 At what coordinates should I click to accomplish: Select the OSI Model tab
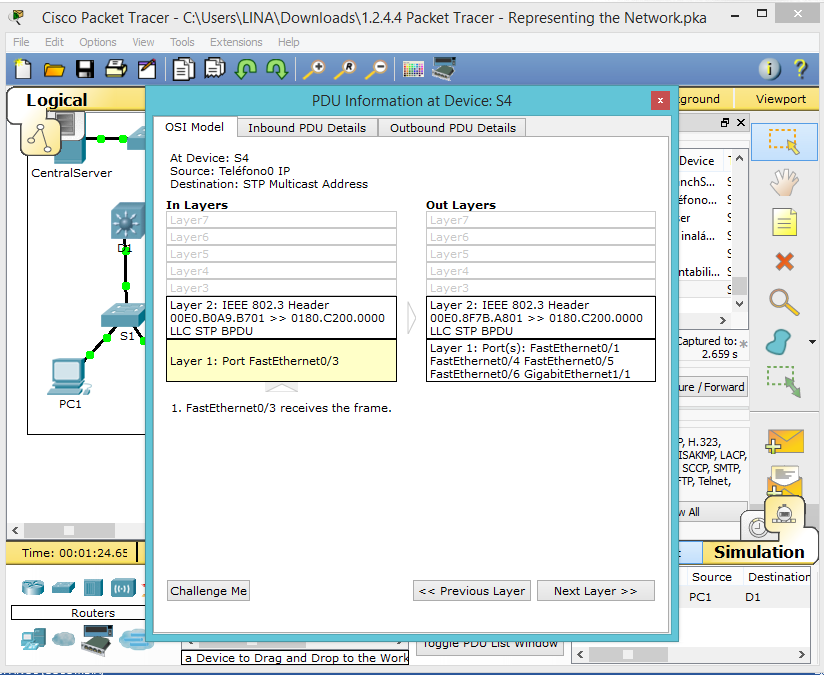[x=194, y=127]
